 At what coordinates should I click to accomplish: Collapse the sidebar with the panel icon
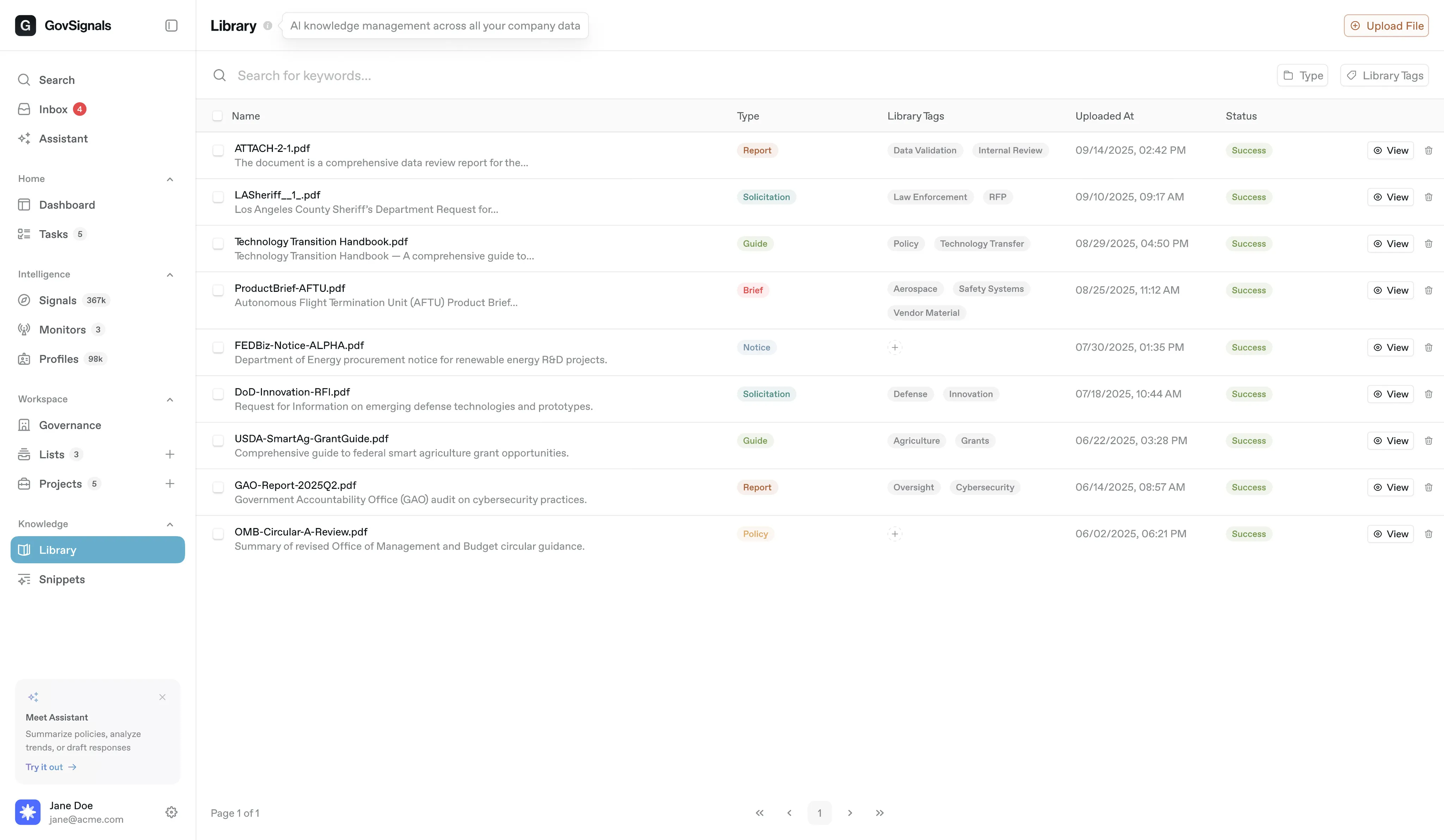tap(171, 26)
